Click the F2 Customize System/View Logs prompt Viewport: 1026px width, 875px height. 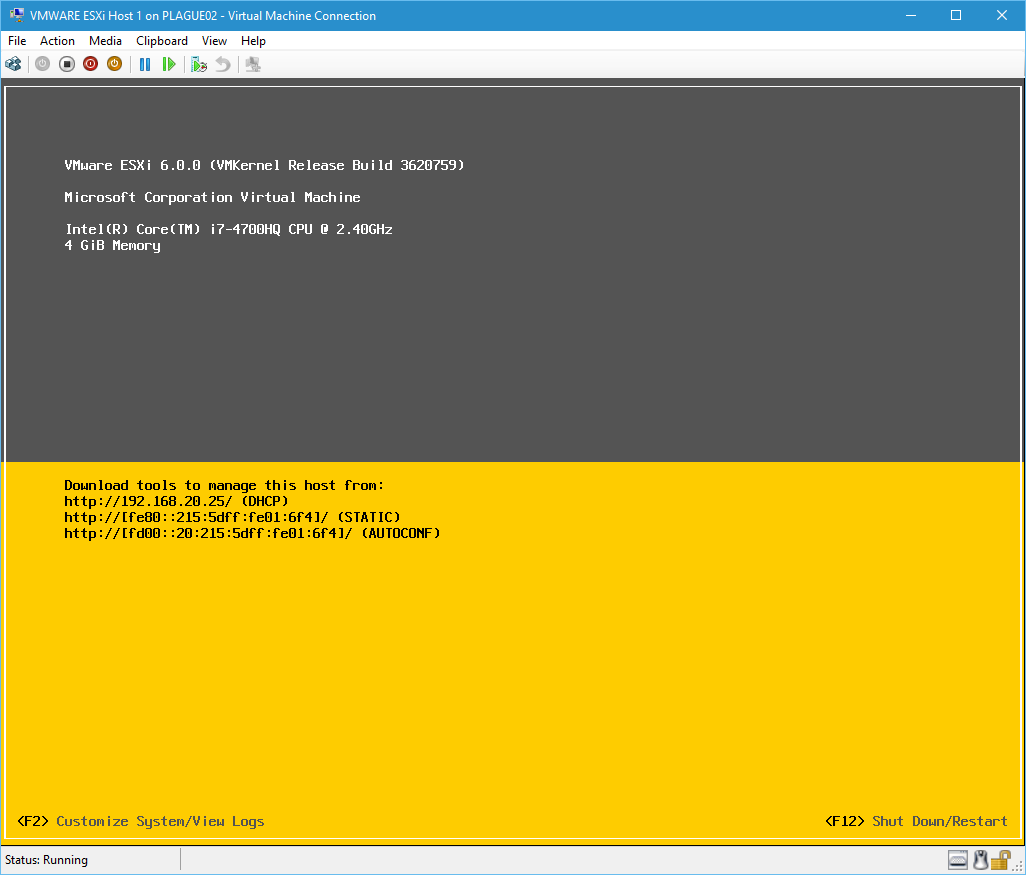[x=141, y=821]
